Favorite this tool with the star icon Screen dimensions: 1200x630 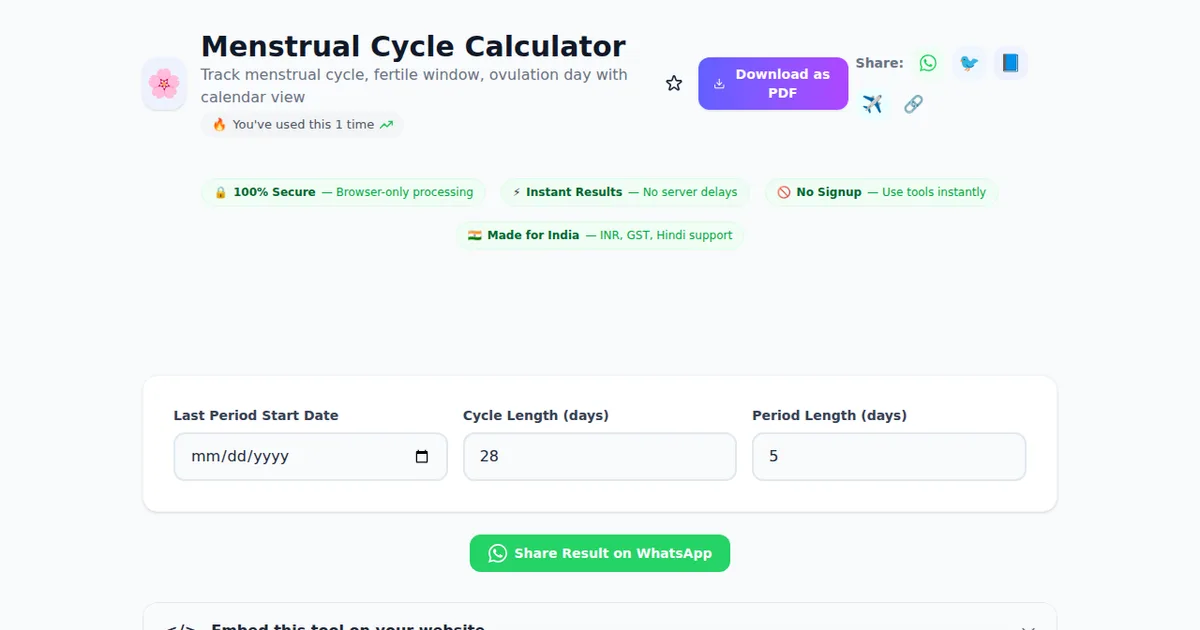pos(674,84)
